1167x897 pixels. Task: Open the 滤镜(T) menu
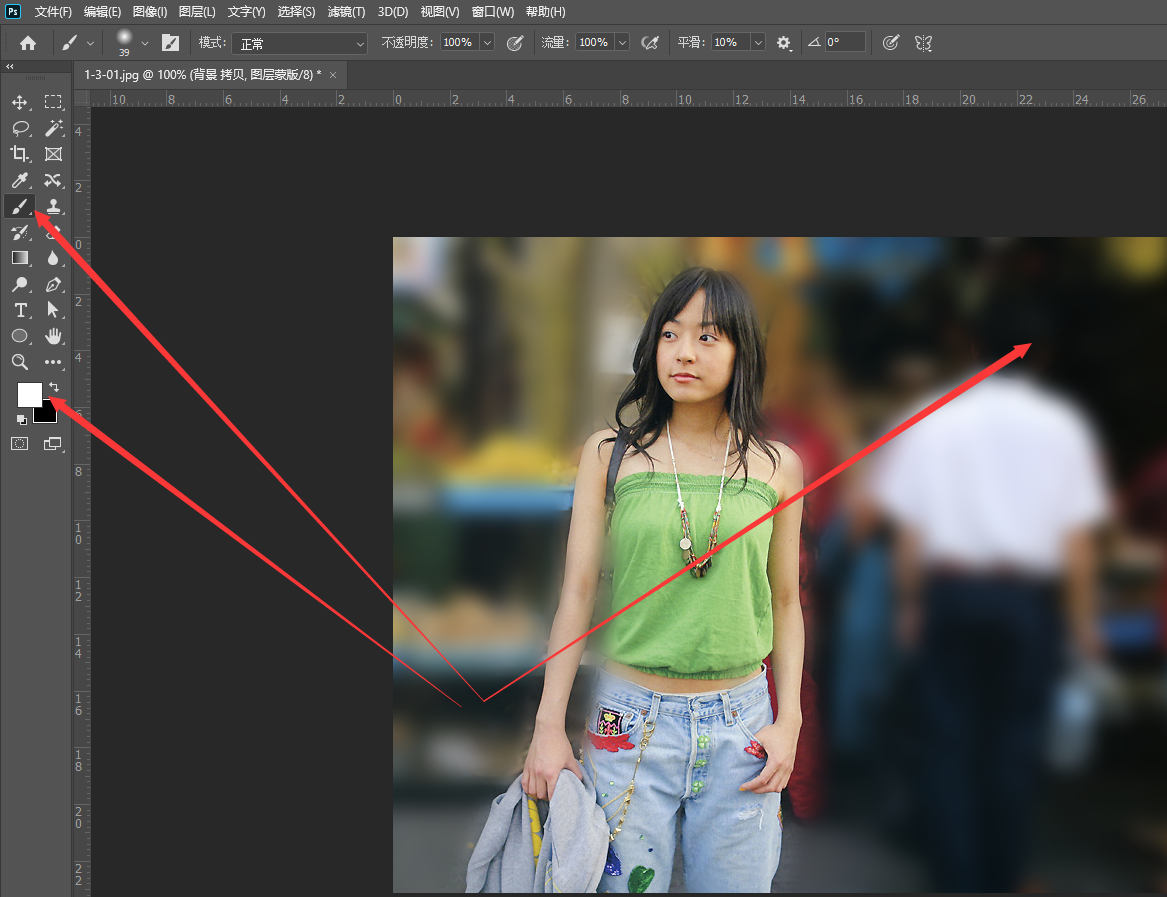346,12
